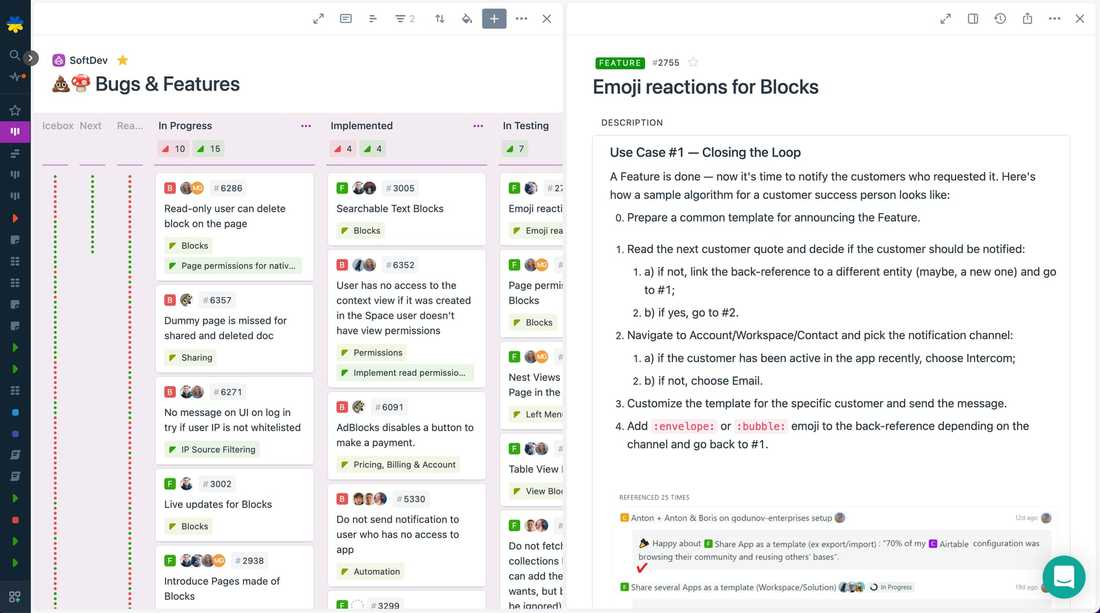Open In Progress column options menu
The height and width of the screenshot is (613, 1100).
(x=306, y=126)
